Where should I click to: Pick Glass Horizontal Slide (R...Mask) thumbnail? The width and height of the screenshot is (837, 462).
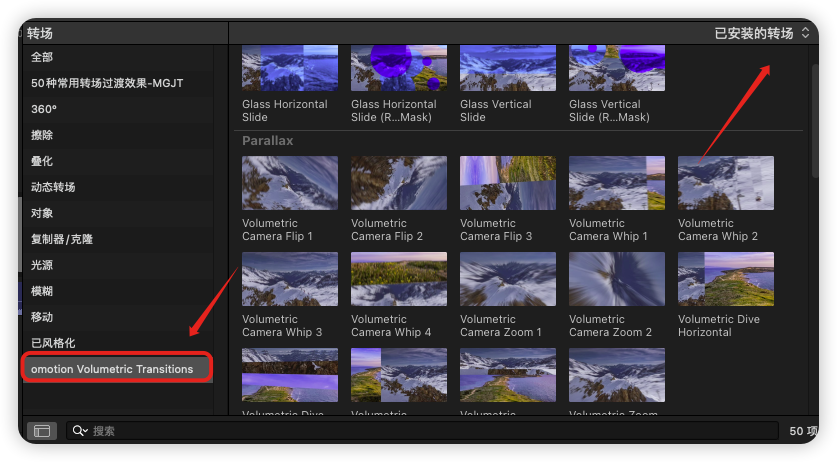point(399,68)
